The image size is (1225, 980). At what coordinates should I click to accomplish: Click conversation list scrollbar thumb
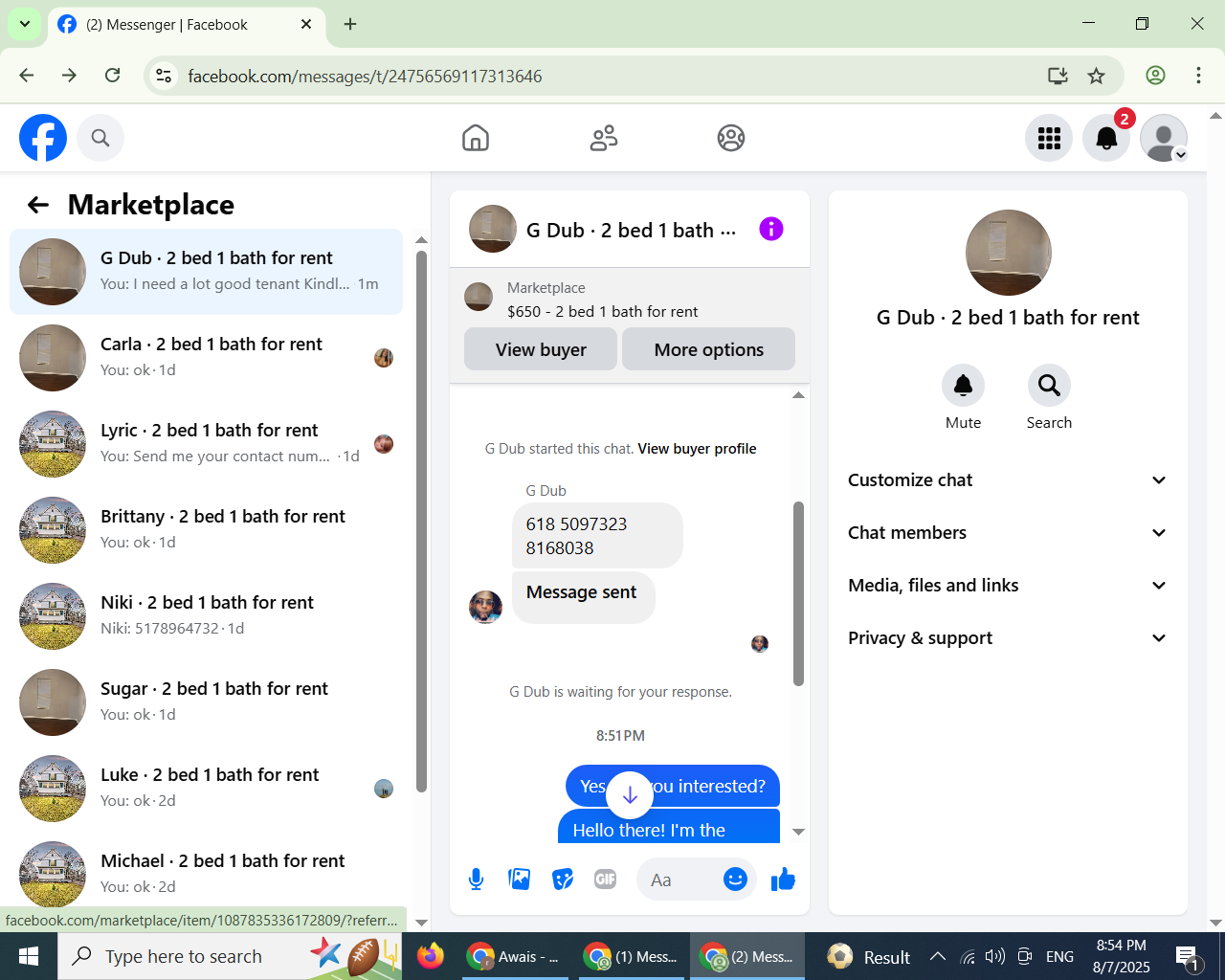coord(421,521)
